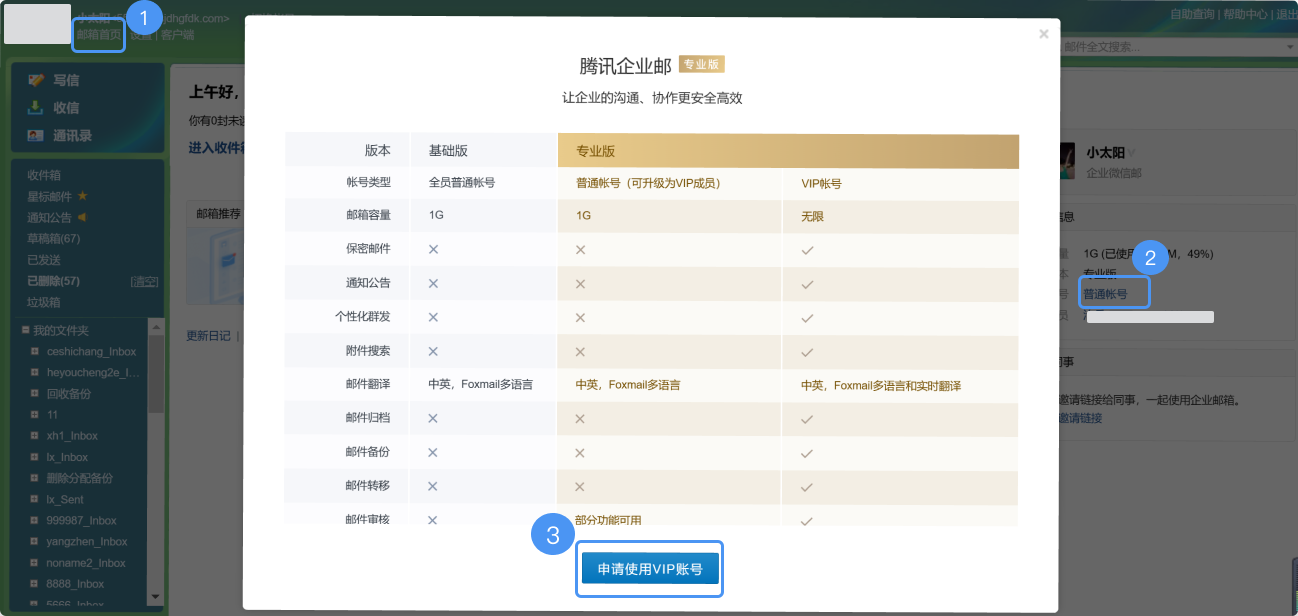This screenshot has height=616, width=1298.
Task: Click the folder list scroll-up arrow
Action: [x=155, y=326]
